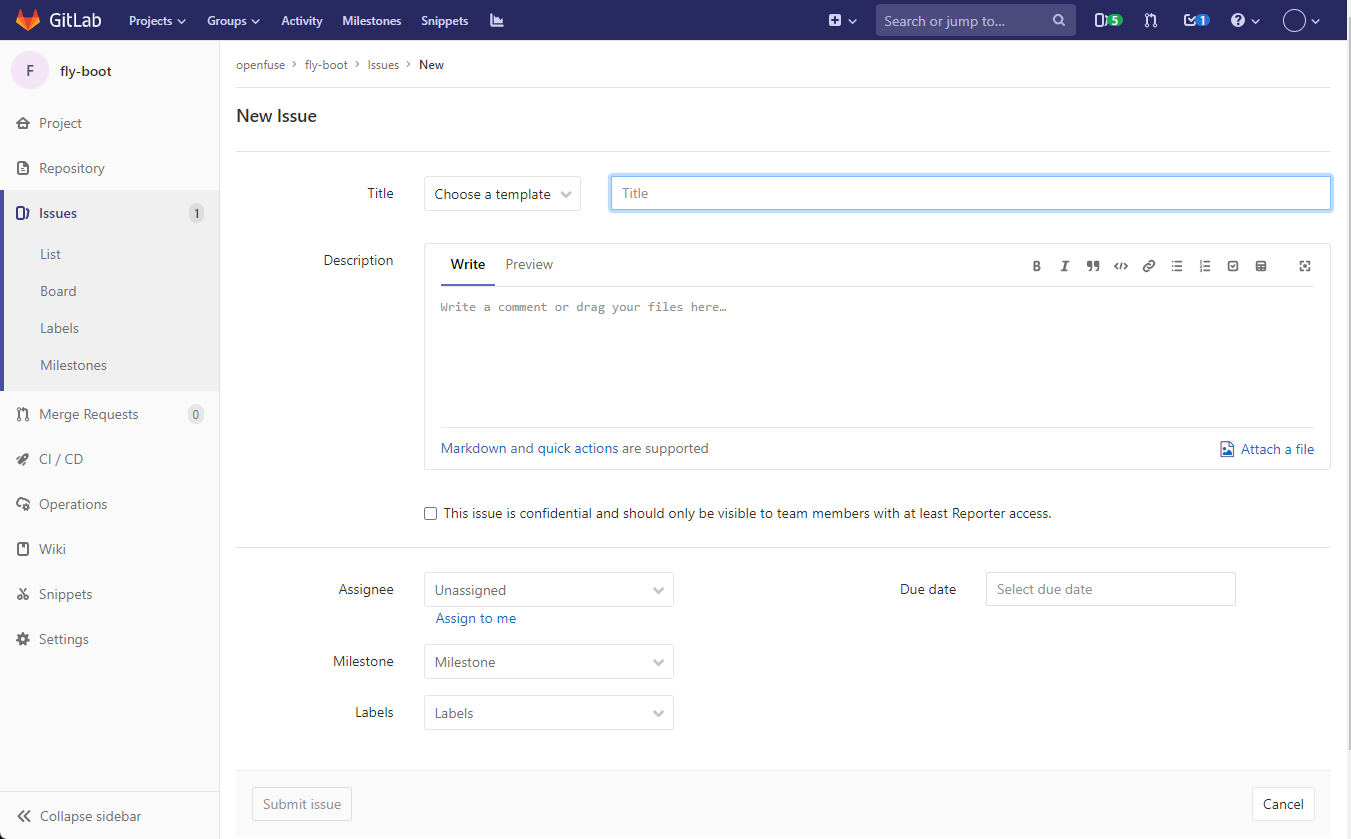1351x839 pixels.
Task: Open the Groups menu
Action: pyautogui.click(x=233, y=21)
